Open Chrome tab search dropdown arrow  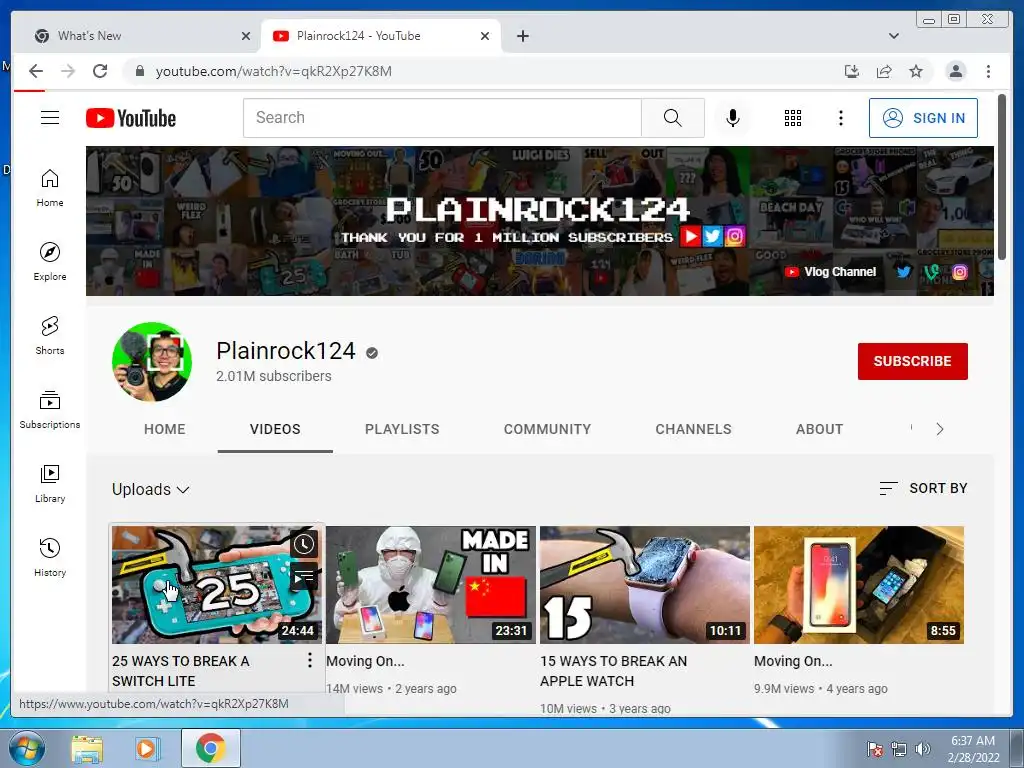click(894, 36)
